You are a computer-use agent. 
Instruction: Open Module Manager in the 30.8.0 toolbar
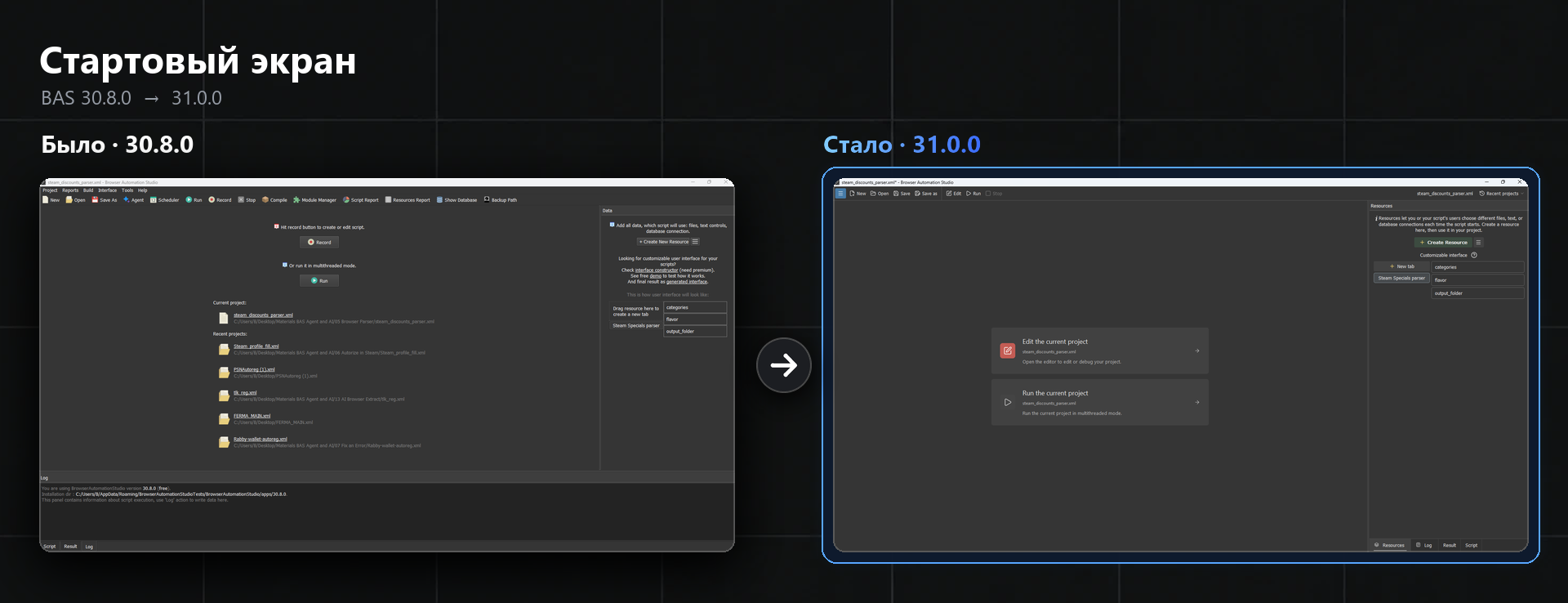point(314,199)
